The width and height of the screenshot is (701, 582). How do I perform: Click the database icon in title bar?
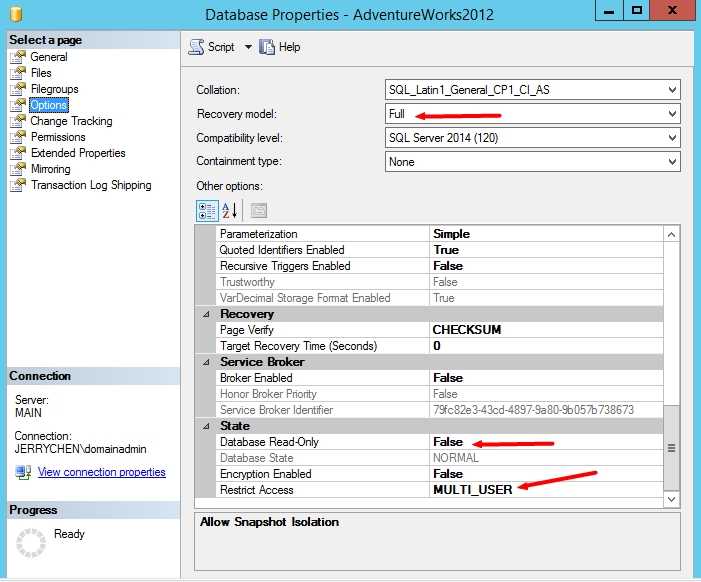[16, 14]
